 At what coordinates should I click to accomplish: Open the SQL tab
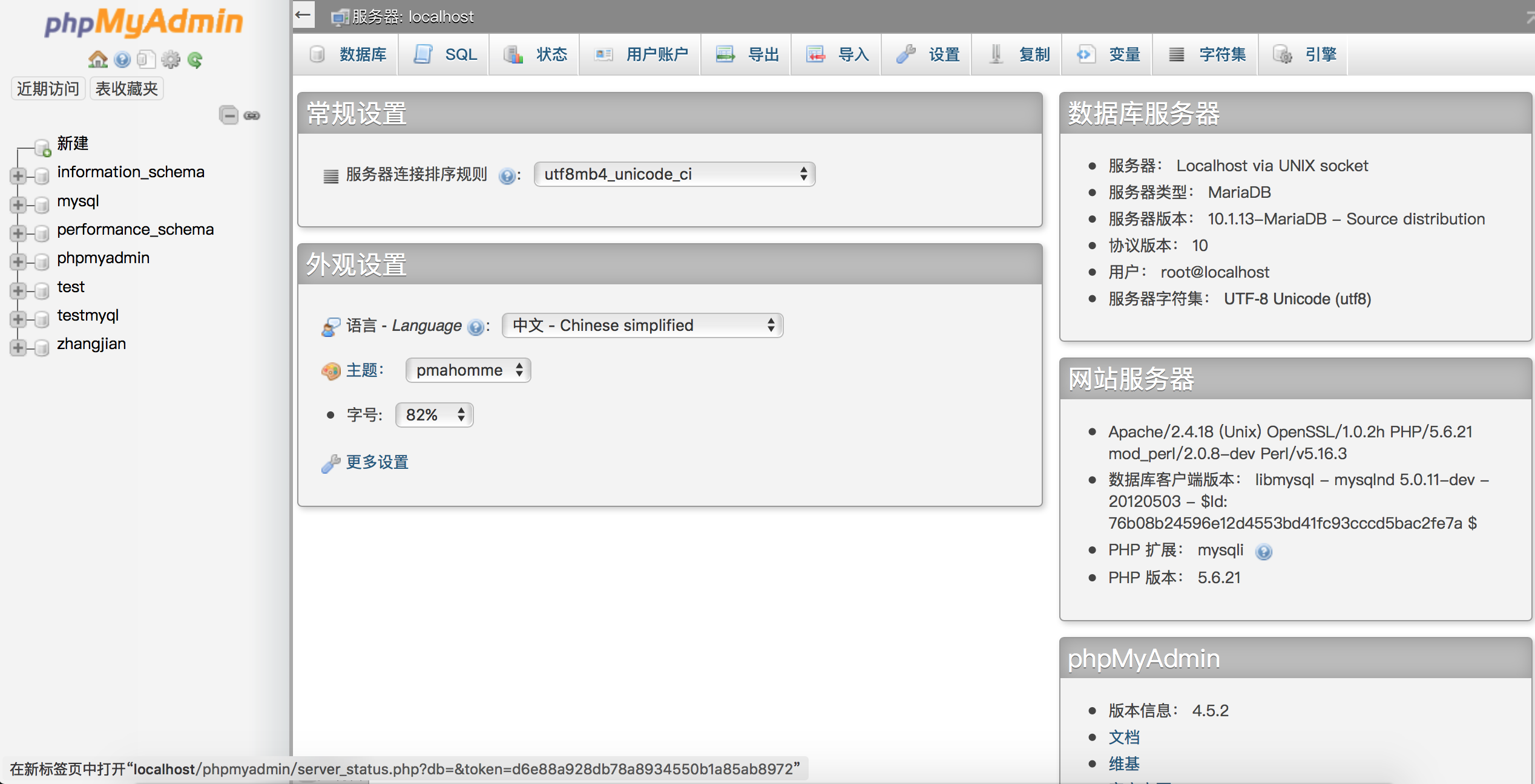(444, 54)
